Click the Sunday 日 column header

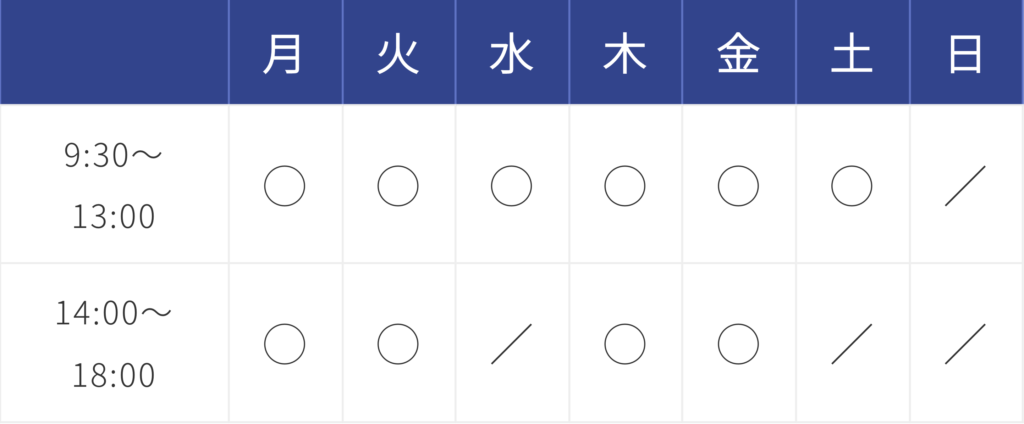[x=965, y=56]
